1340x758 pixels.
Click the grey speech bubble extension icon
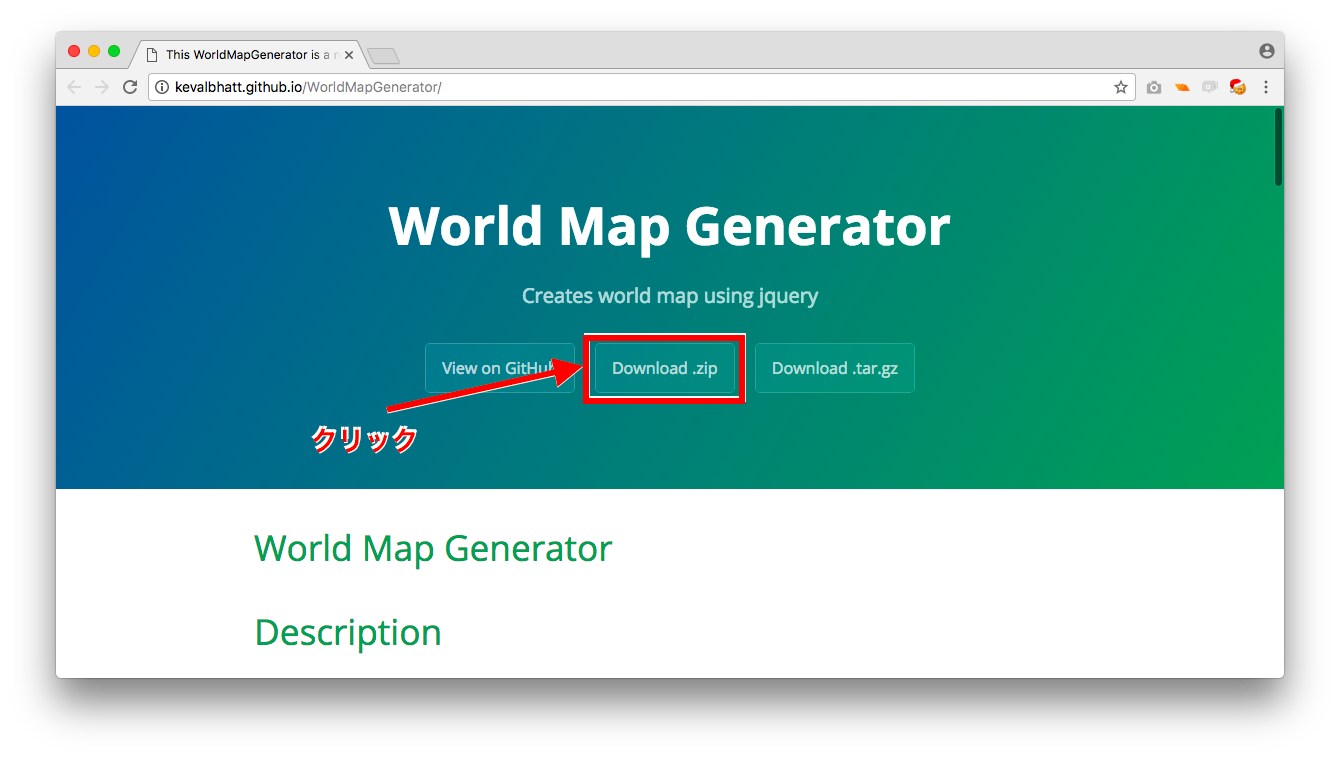(1210, 88)
